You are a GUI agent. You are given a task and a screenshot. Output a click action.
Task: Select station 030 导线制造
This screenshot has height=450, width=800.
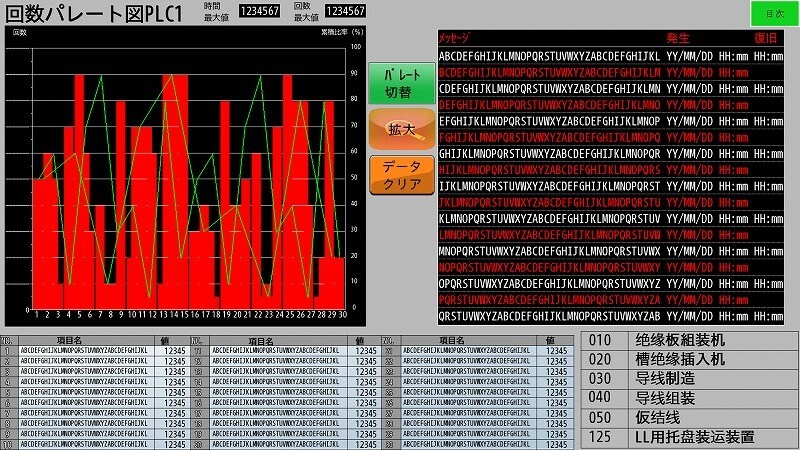689,379
